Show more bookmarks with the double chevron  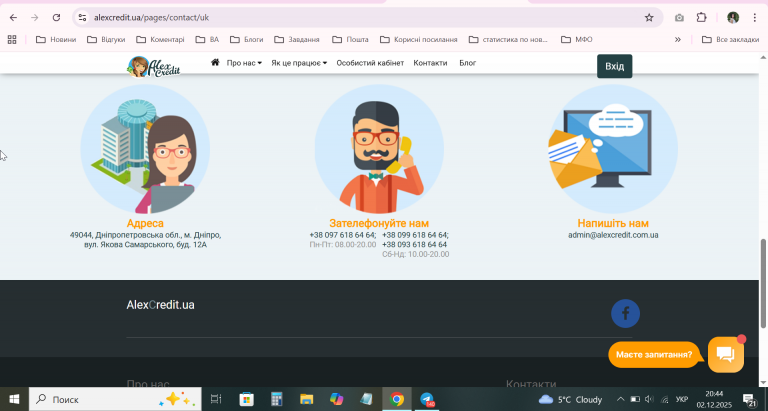coord(678,40)
